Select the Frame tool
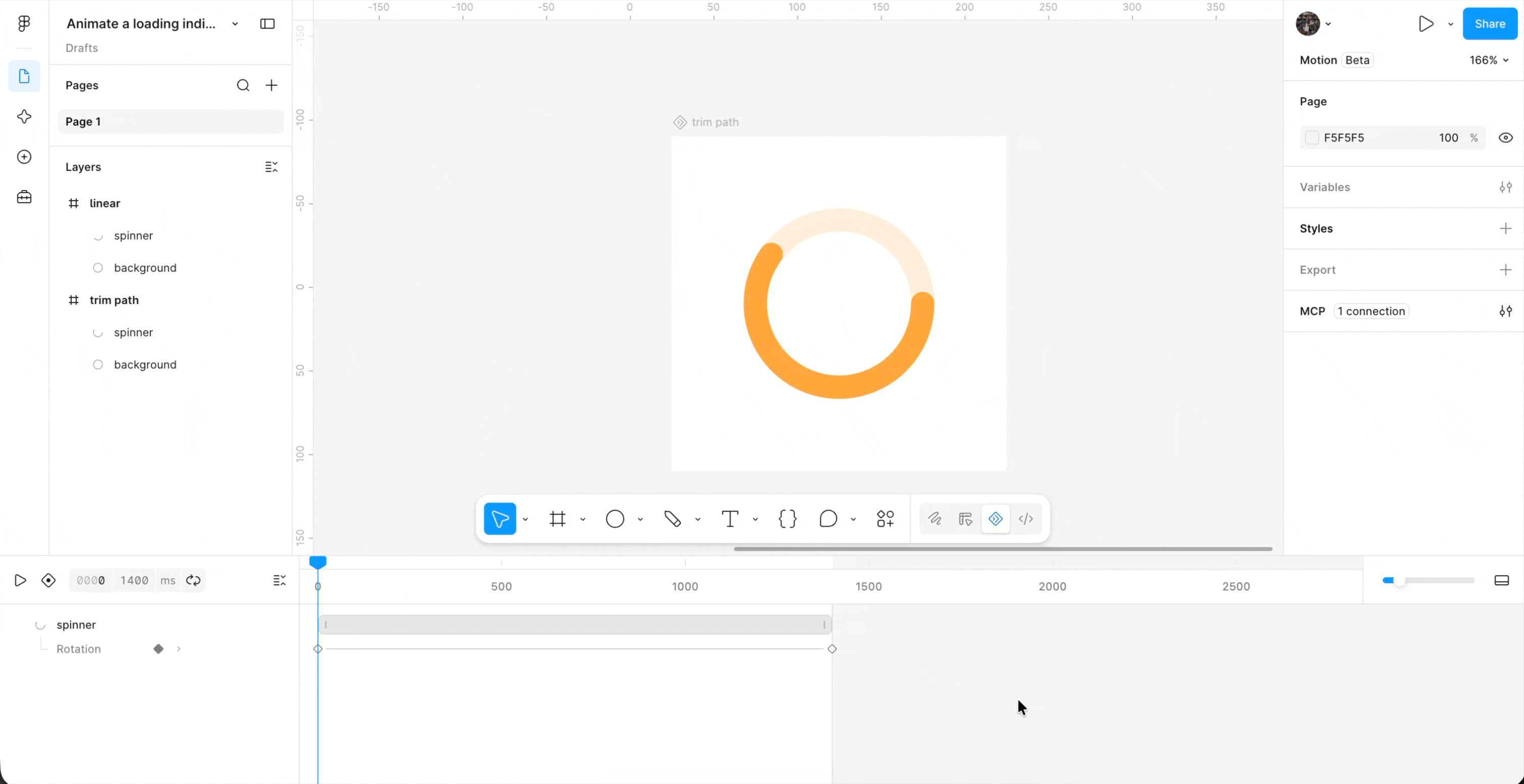 [x=557, y=519]
